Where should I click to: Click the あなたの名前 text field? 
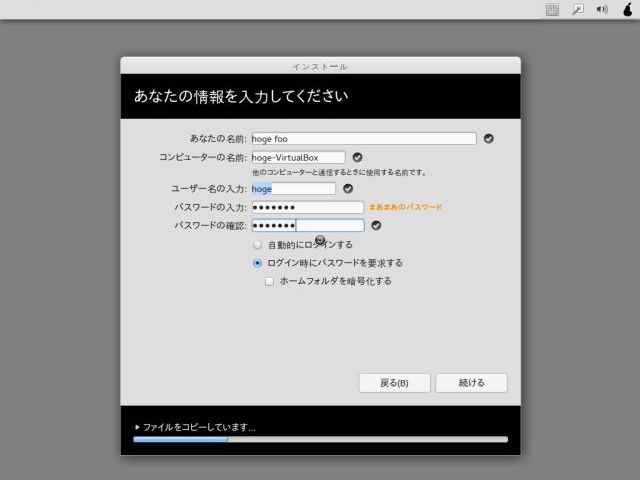(x=363, y=139)
